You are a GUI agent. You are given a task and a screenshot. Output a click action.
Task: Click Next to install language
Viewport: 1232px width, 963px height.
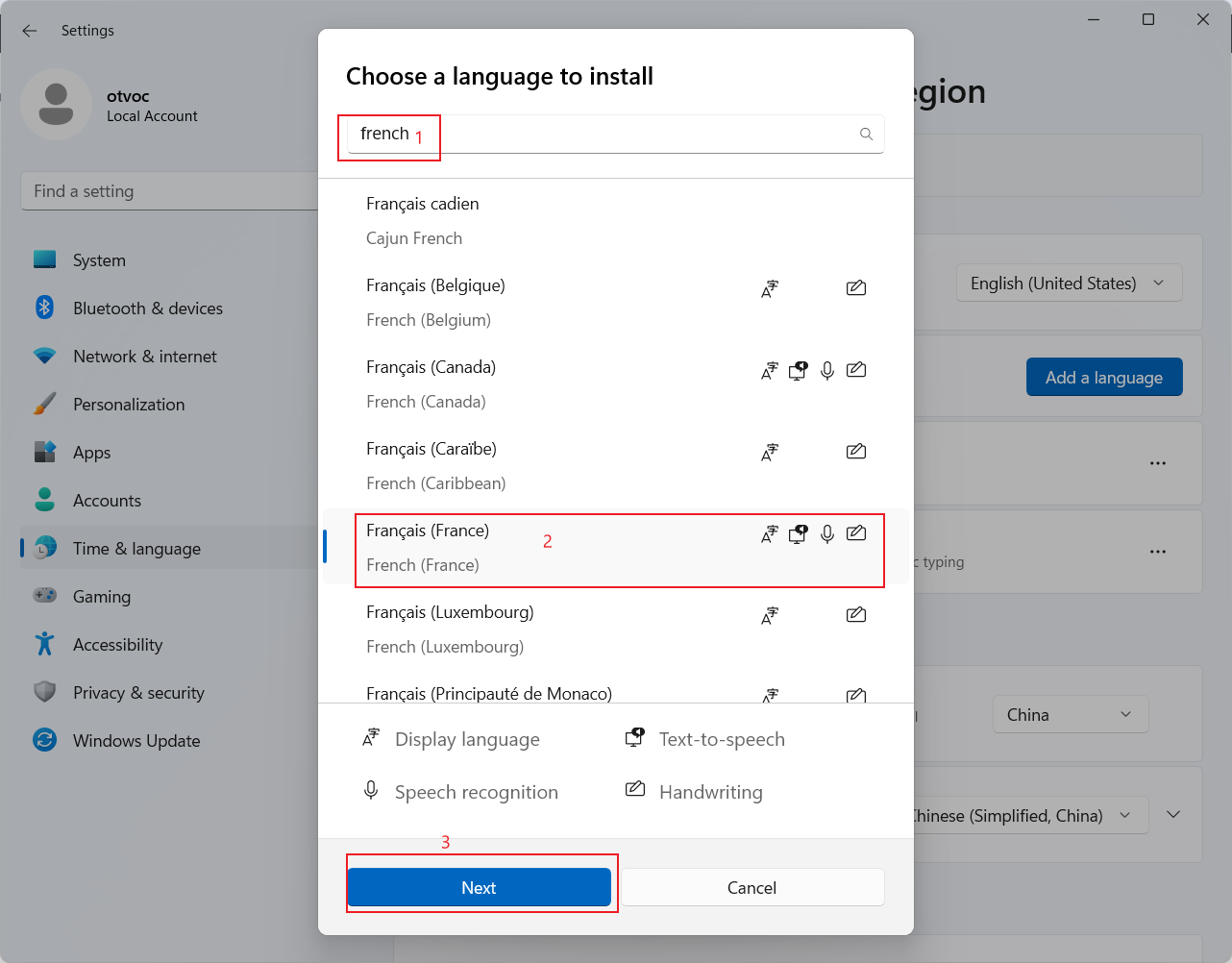point(479,887)
